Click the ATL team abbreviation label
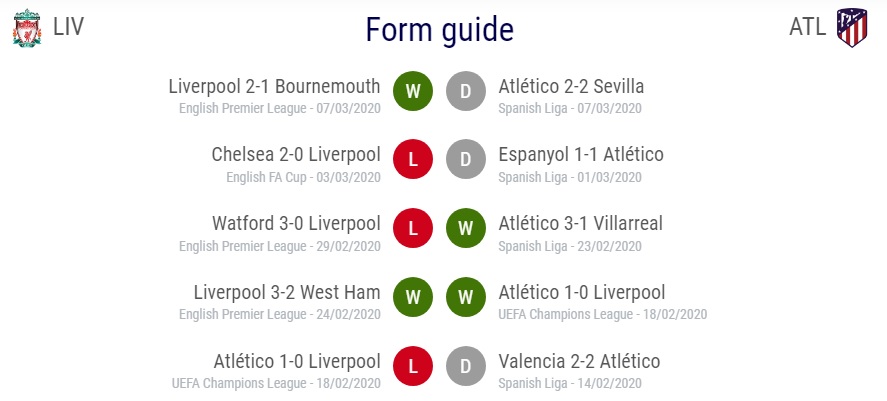This screenshot has height=401, width=887. coord(808,27)
